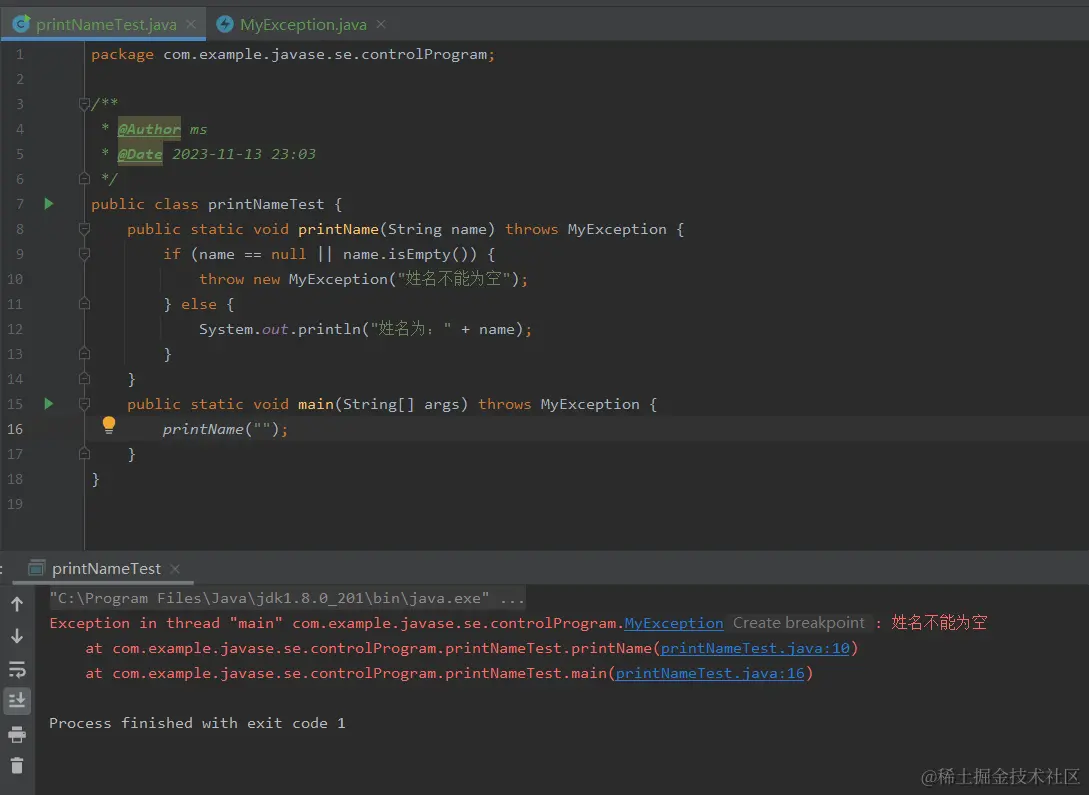Viewport: 1089px width, 795px height.
Task: Click class name printNameTest on line 7
Action: point(266,204)
